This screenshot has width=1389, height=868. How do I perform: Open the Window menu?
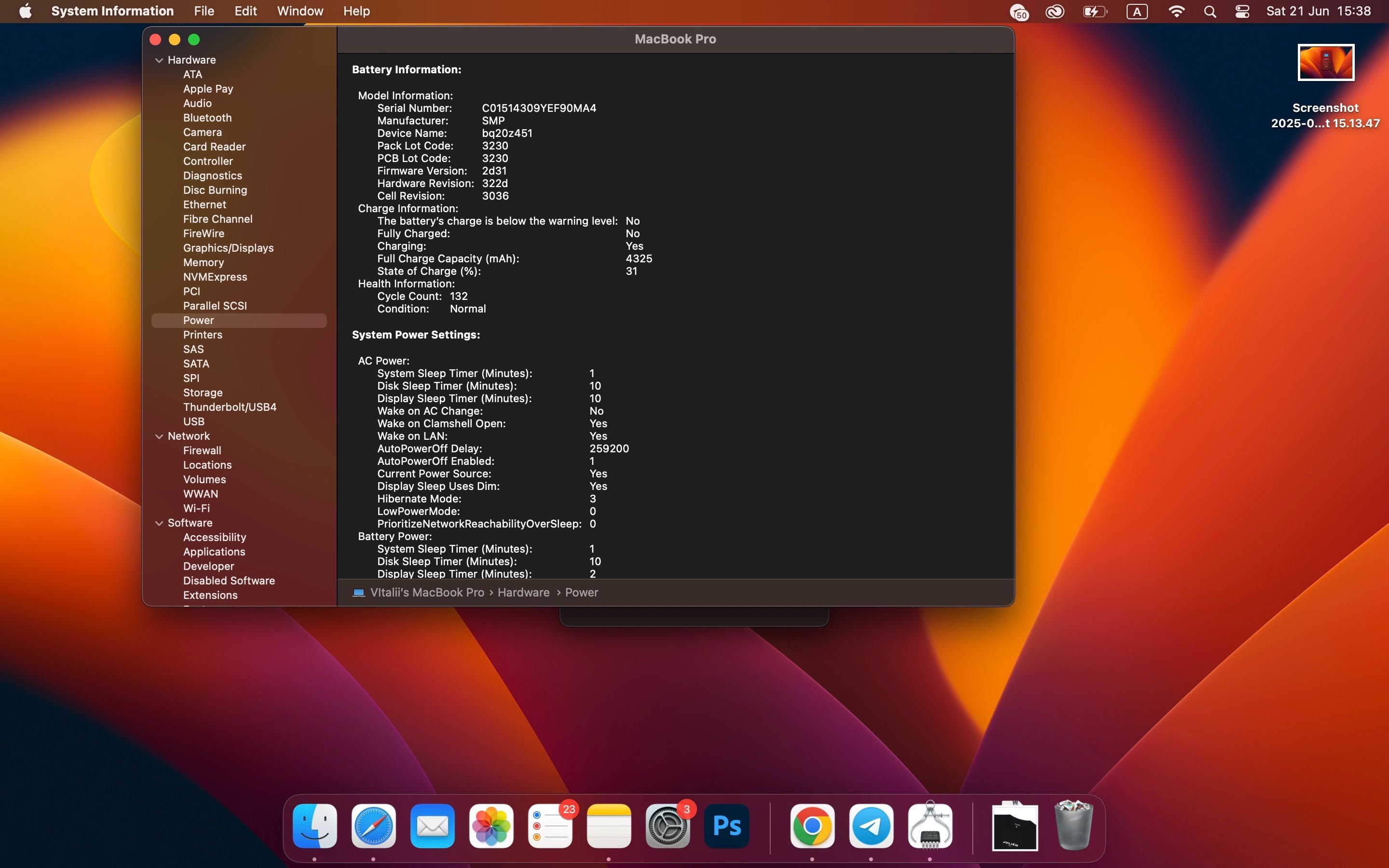(x=300, y=11)
